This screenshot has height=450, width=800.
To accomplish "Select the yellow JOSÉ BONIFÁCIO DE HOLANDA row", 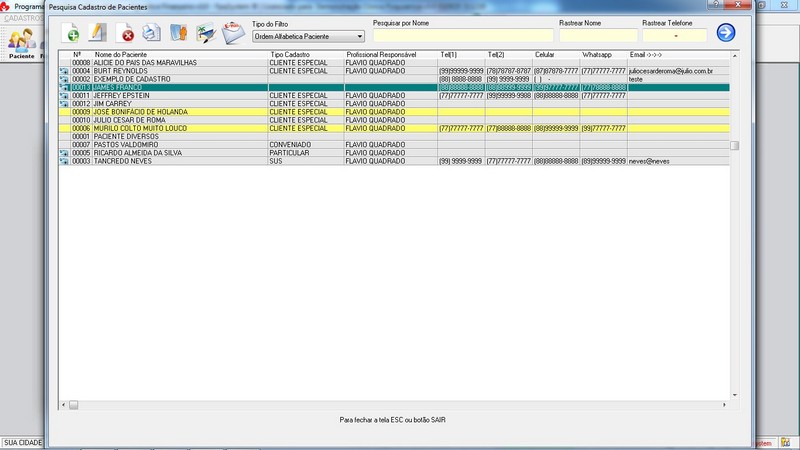I will tap(394, 112).
